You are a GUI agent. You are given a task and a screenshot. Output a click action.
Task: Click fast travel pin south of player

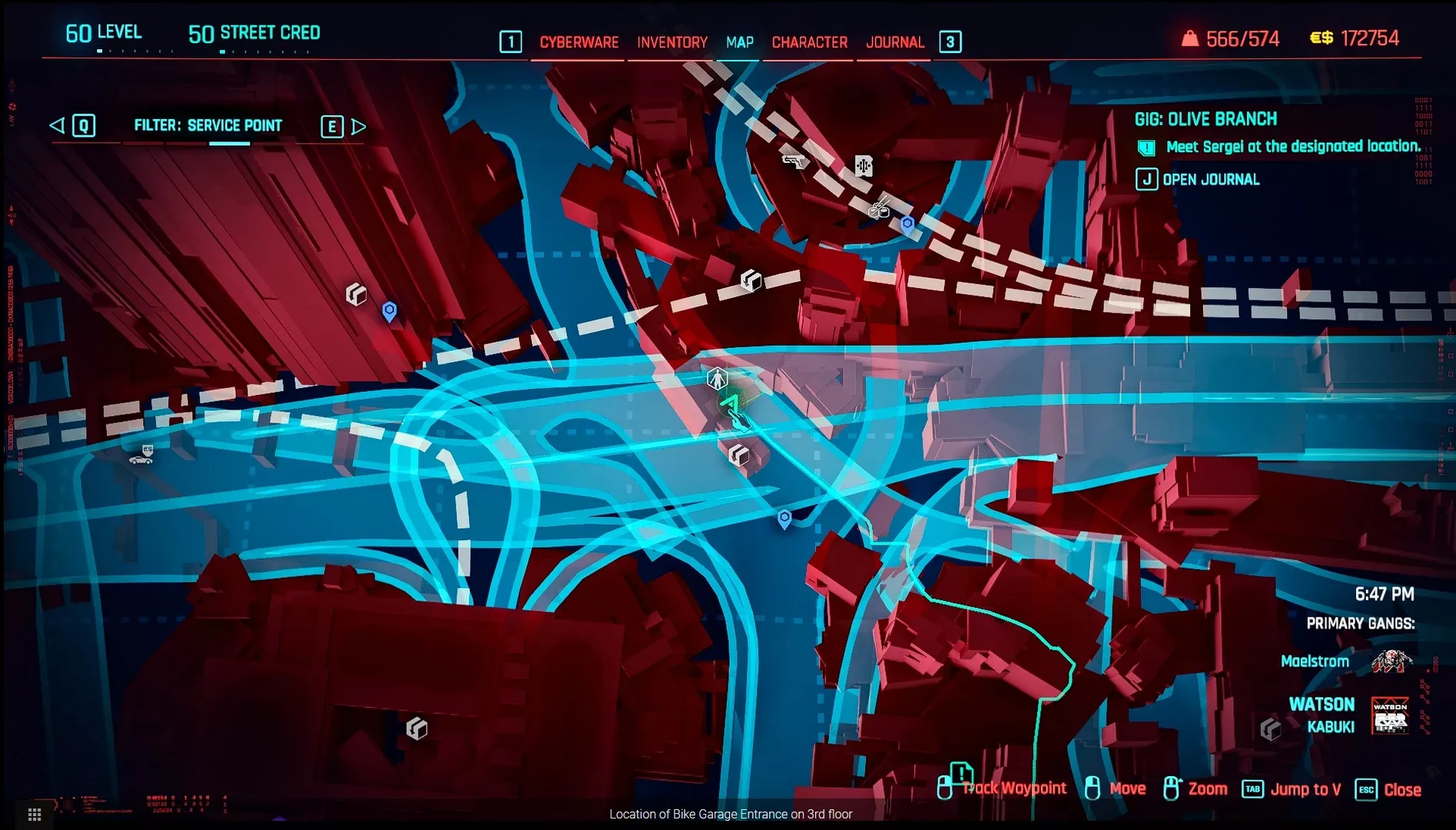784,520
